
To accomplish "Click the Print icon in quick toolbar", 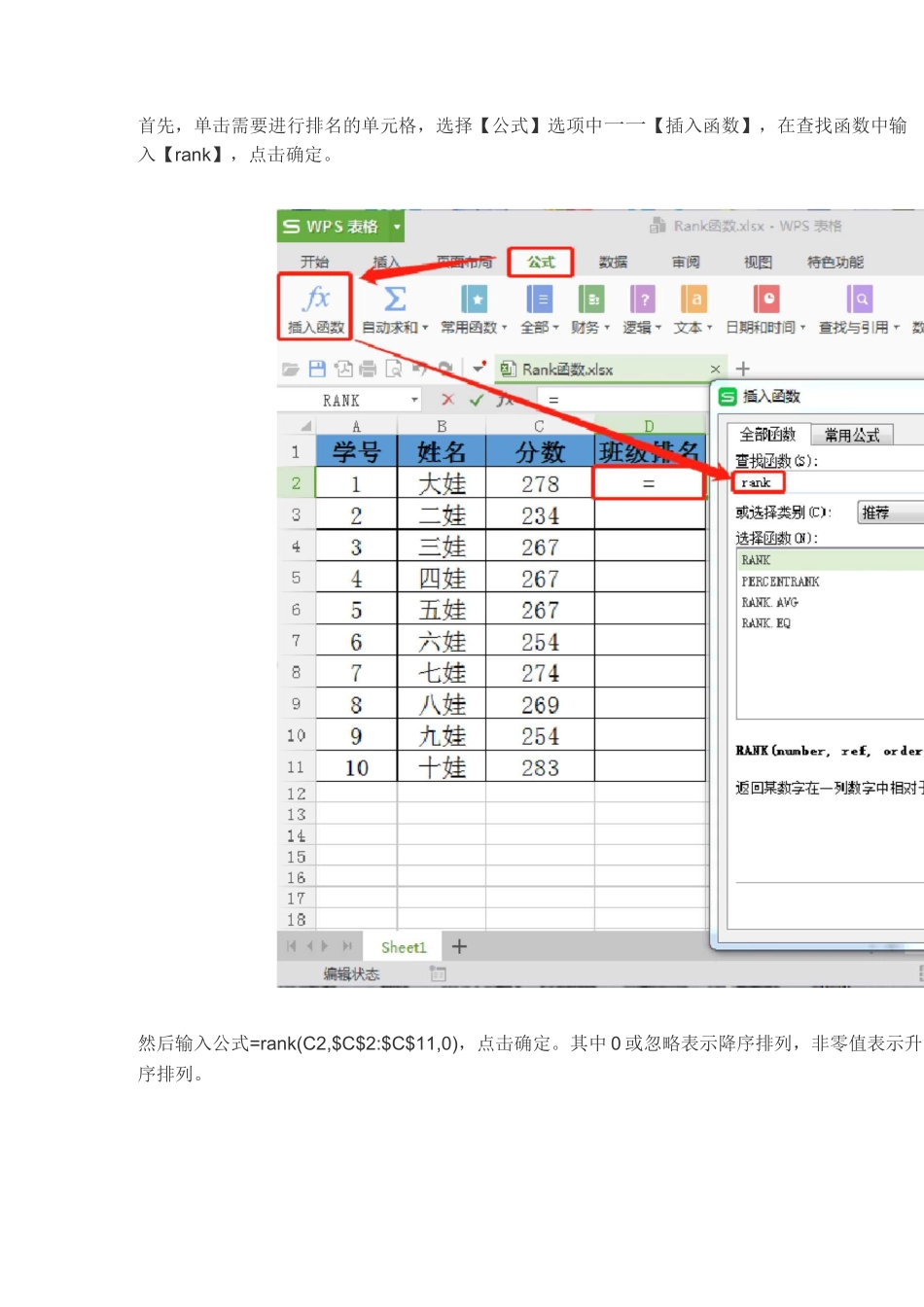I will [x=368, y=369].
